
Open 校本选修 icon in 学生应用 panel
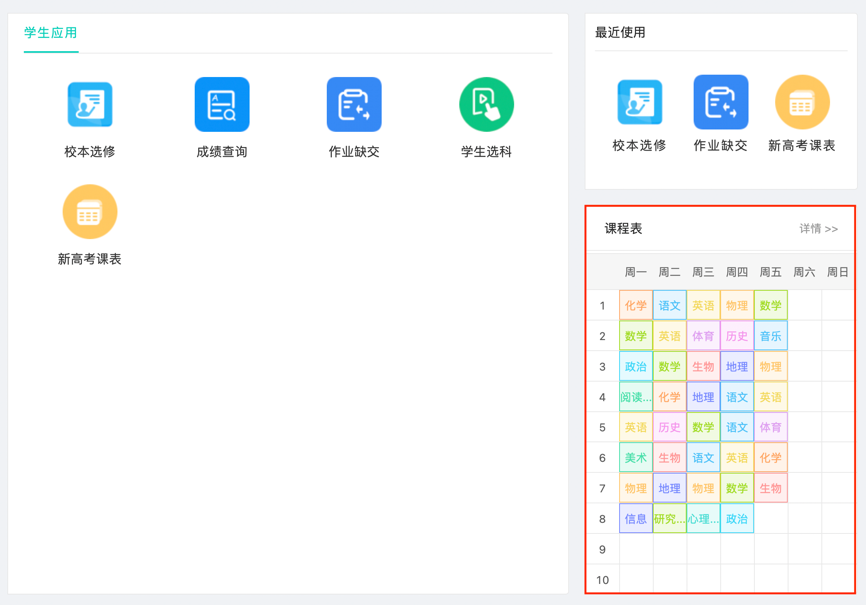click(x=89, y=104)
